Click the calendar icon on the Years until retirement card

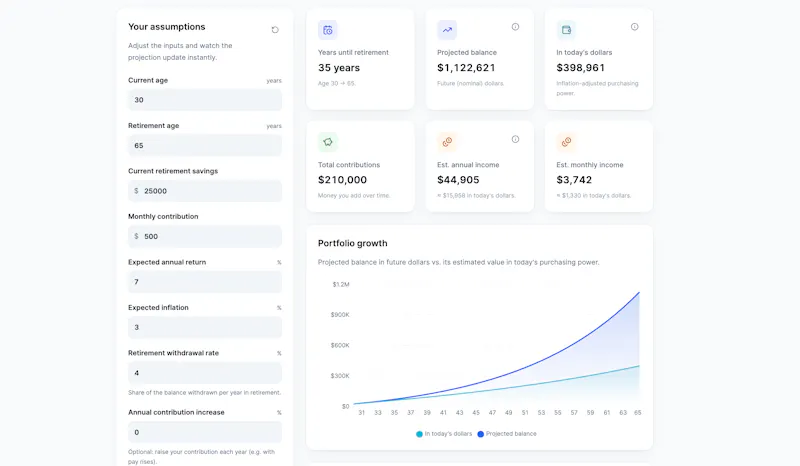pos(328,30)
